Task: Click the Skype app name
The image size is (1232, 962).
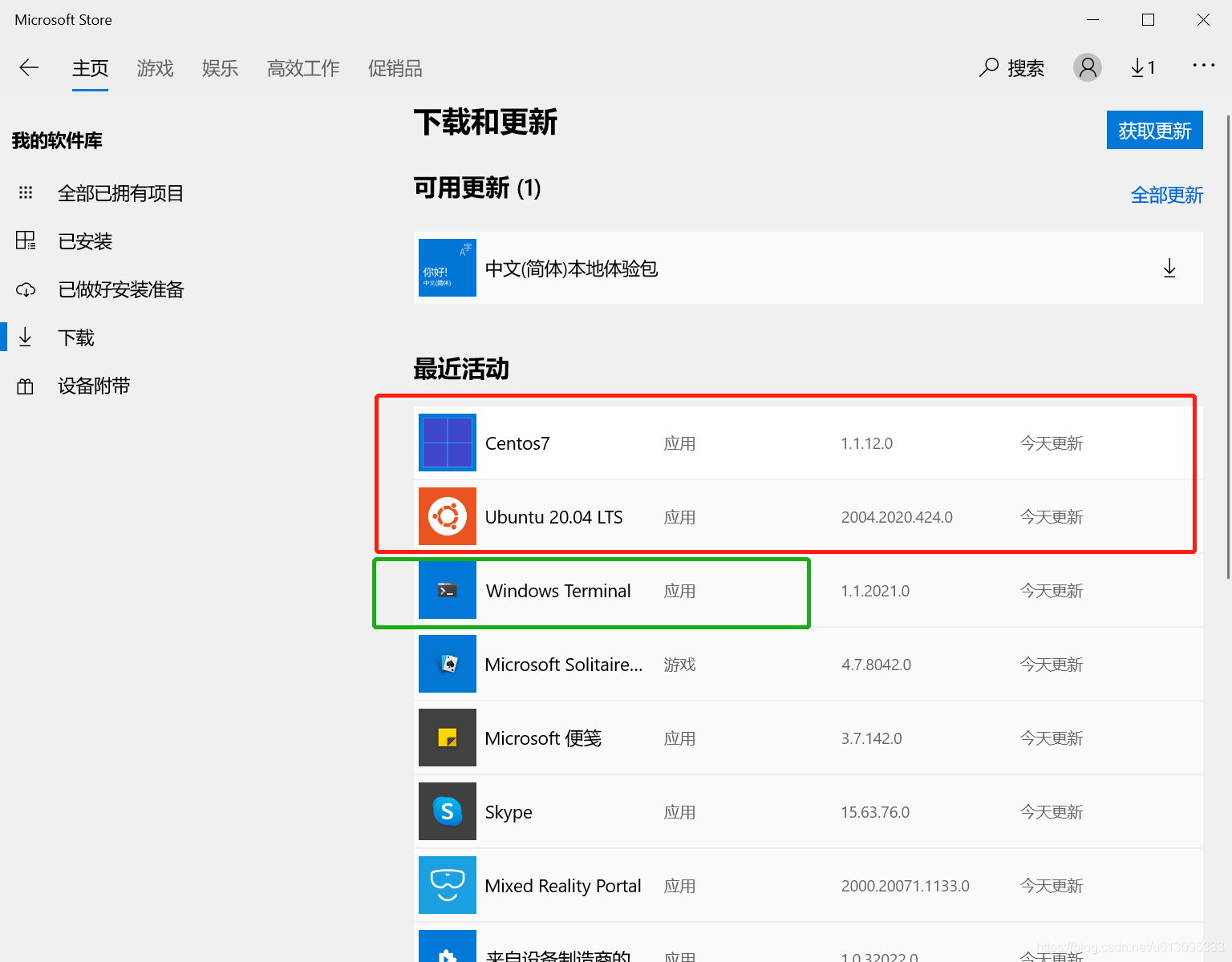Action: [509, 812]
